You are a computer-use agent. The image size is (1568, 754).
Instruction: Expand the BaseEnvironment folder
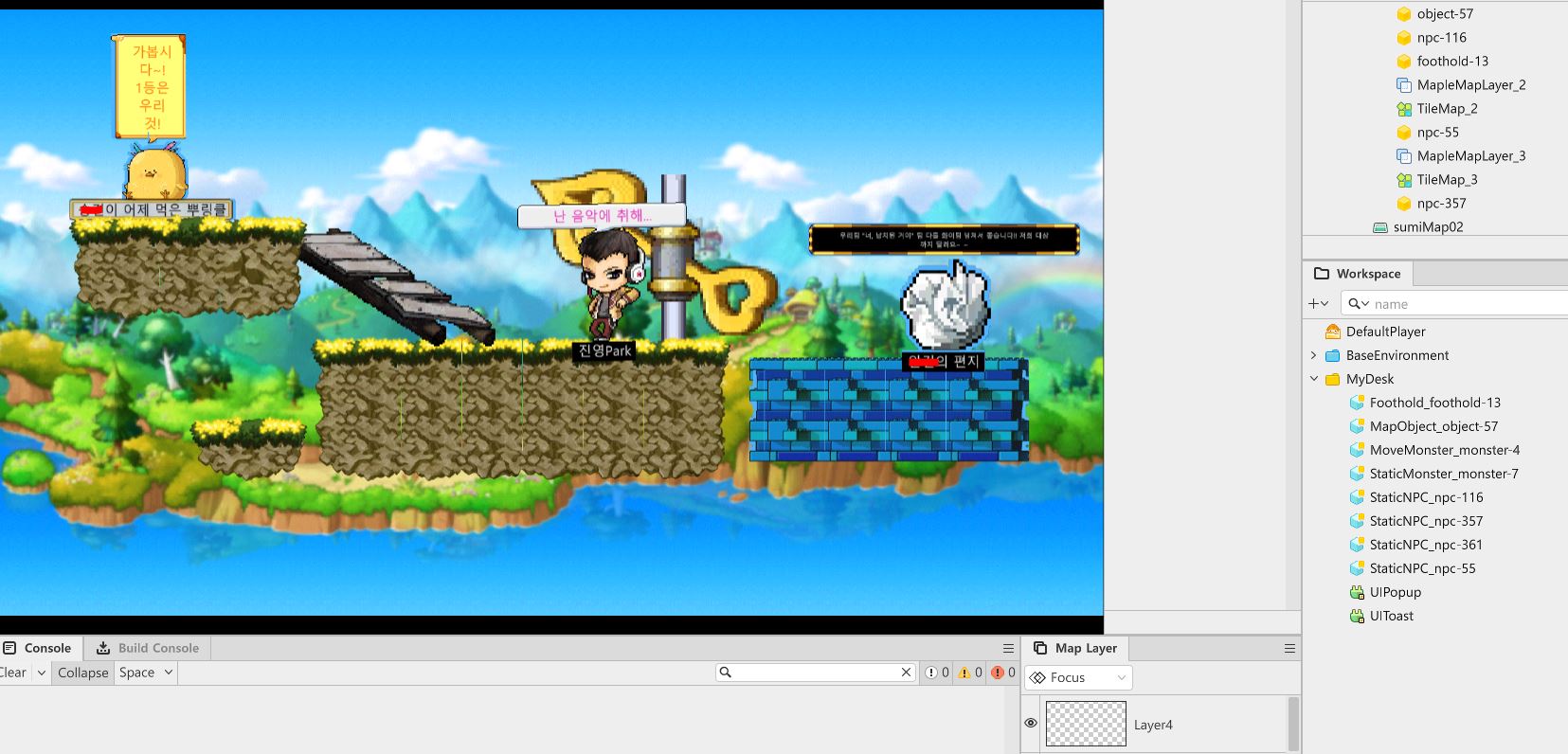coord(1313,355)
